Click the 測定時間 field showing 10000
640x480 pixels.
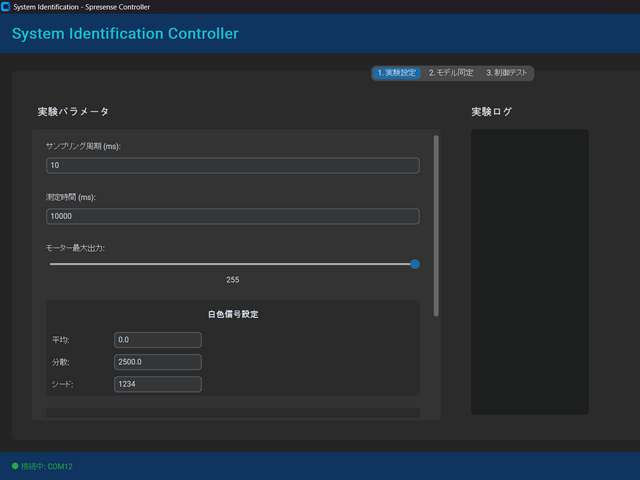pos(232,216)
